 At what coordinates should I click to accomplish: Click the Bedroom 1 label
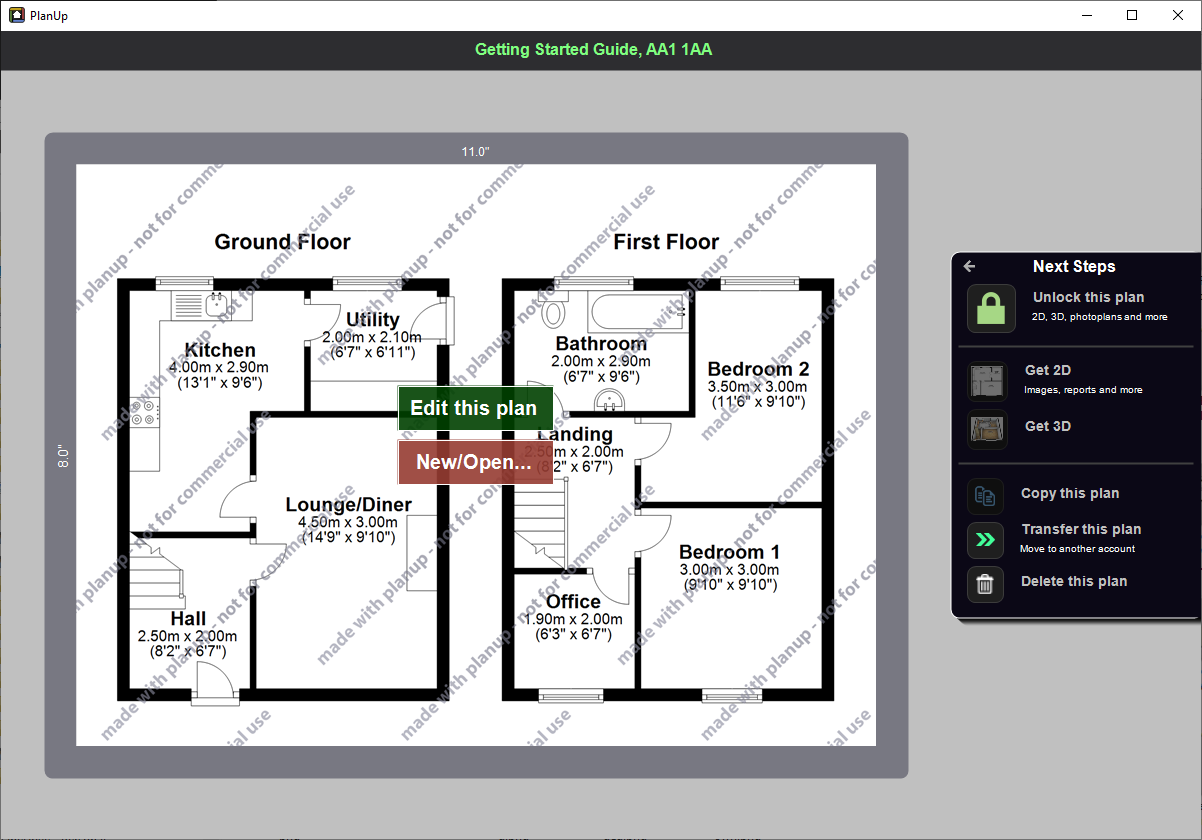729,552
